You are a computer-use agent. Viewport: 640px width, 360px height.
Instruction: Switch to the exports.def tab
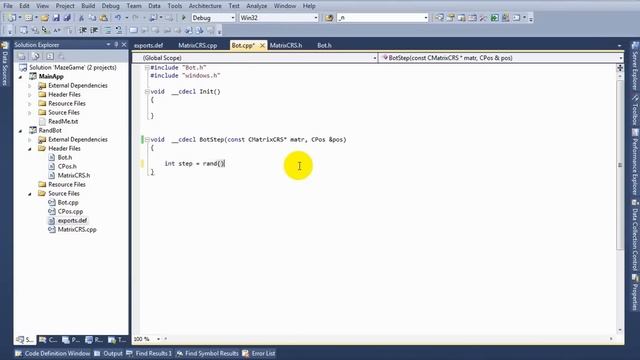coord(149,45)
